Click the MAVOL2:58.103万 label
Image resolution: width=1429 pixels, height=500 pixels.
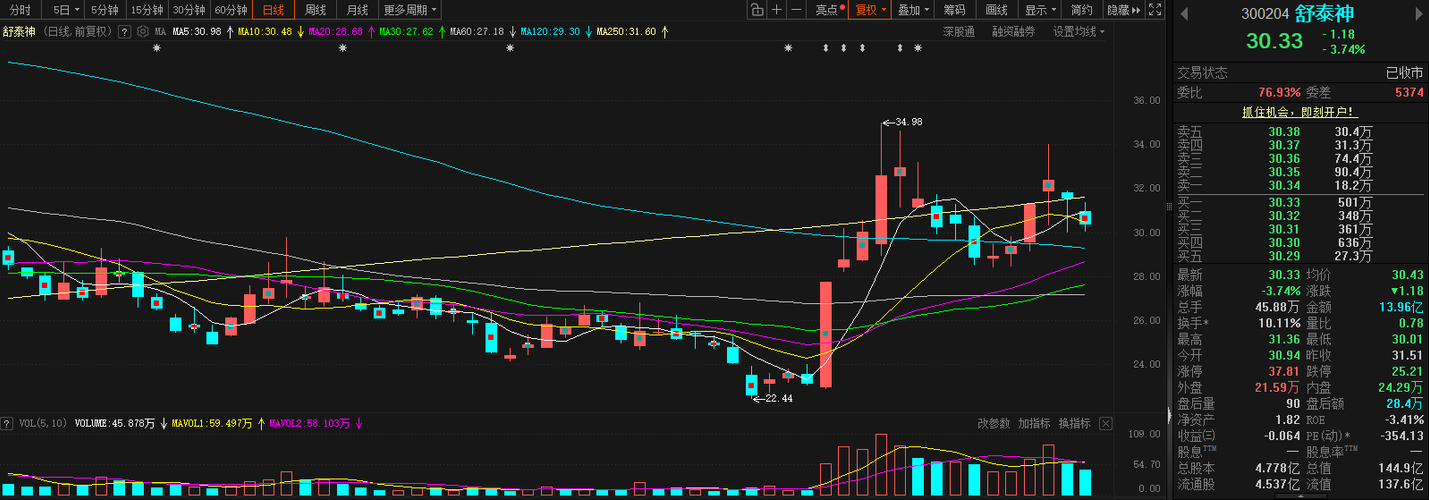(x=310, y=424)
